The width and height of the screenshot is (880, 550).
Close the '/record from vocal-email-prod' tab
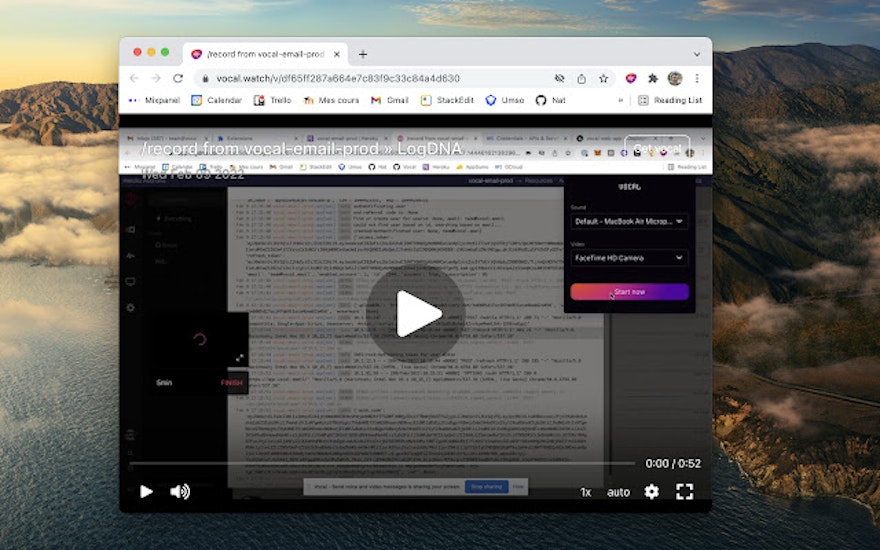click(336, 54)
